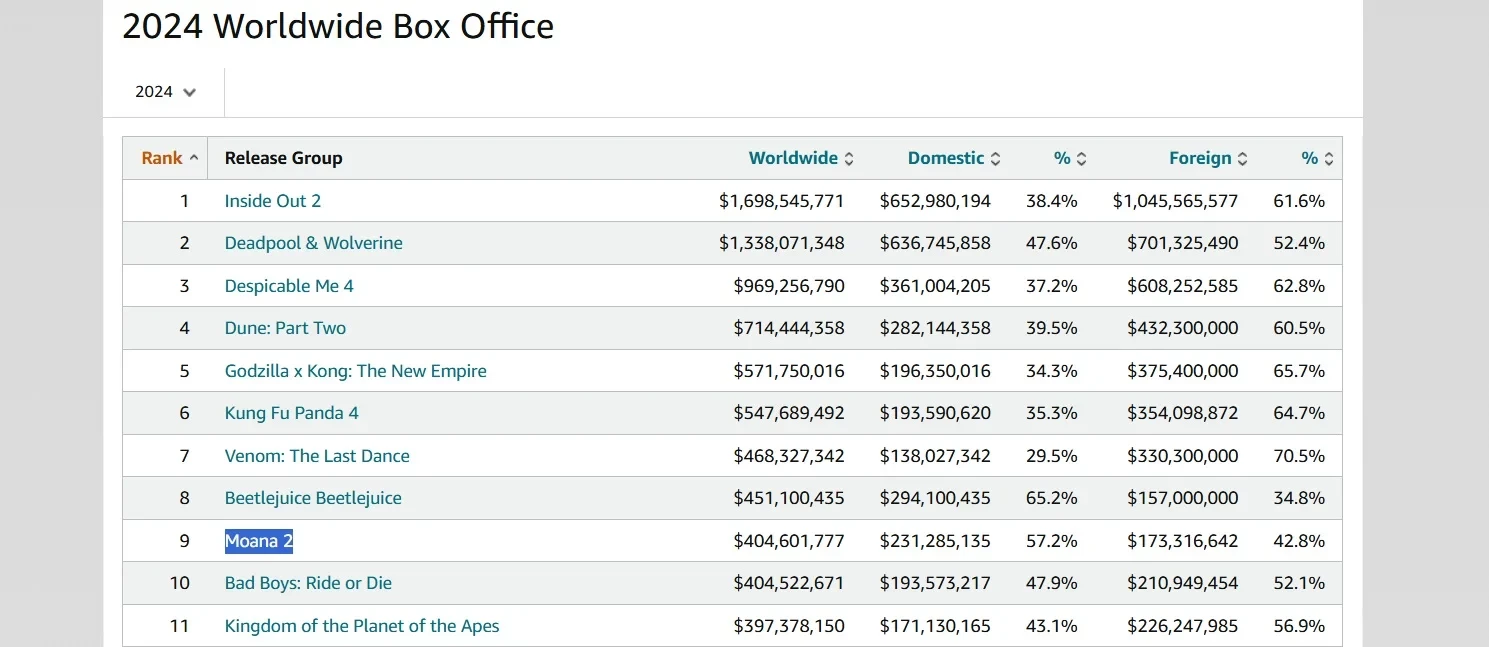The height and width of the screenshot is (647, 1489).
Task: Open Dune: Part Two entry
Action: [x=285, y=328]
